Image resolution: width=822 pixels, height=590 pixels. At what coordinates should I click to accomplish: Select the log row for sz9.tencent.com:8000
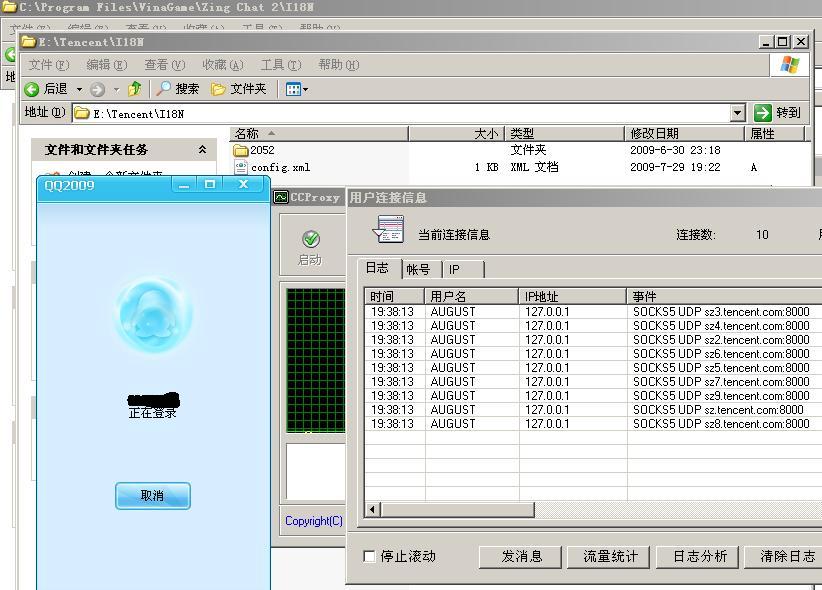point(593,395)
